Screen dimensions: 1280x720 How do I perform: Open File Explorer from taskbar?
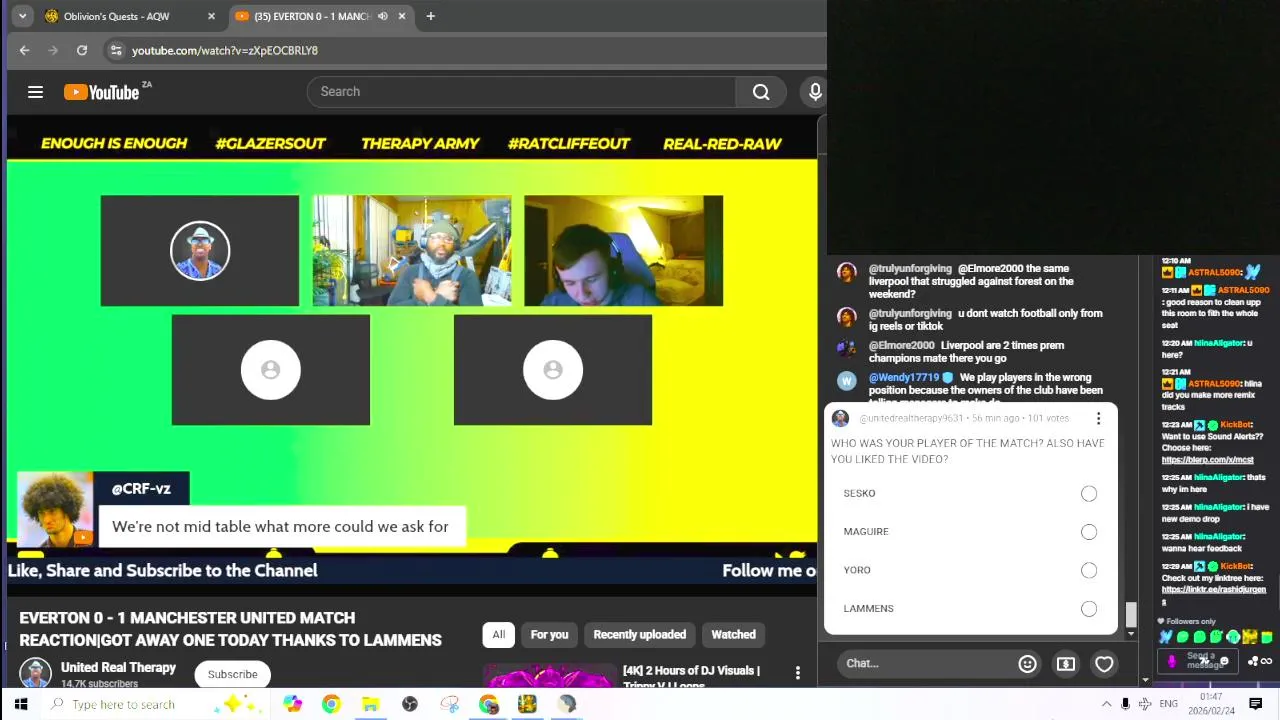(x=370, y=704)
